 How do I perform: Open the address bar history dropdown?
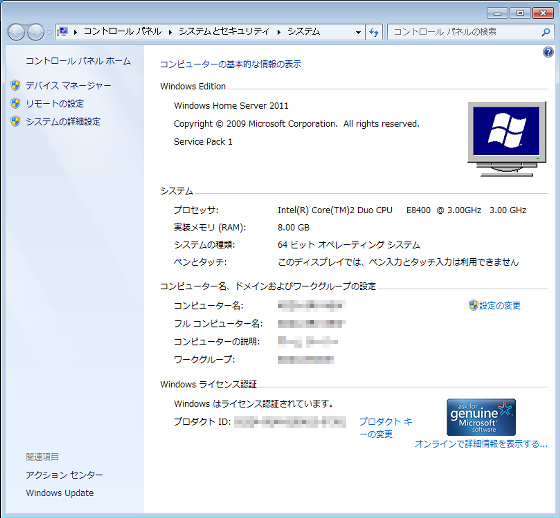pos(358,32)
